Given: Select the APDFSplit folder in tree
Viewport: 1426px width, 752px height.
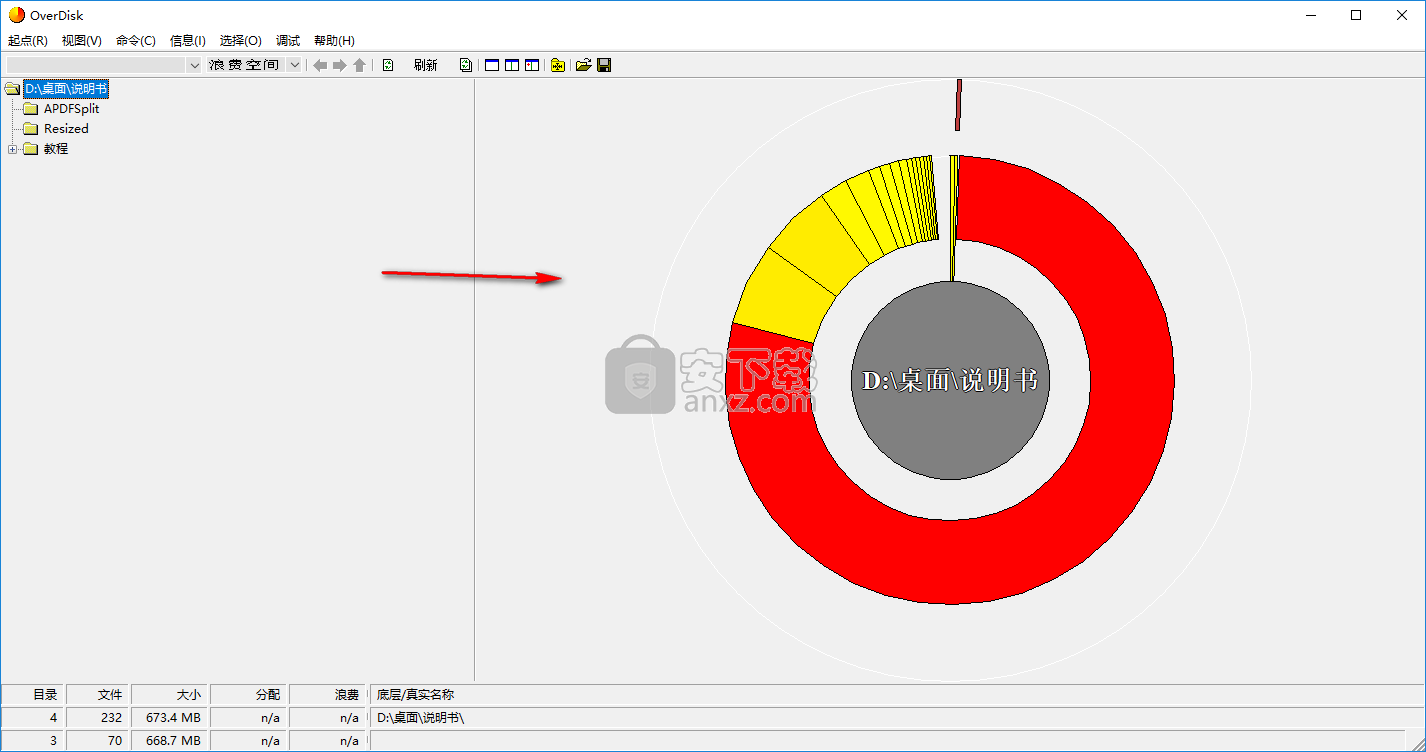Looking at the screenshot, I should tap(71, 109).
